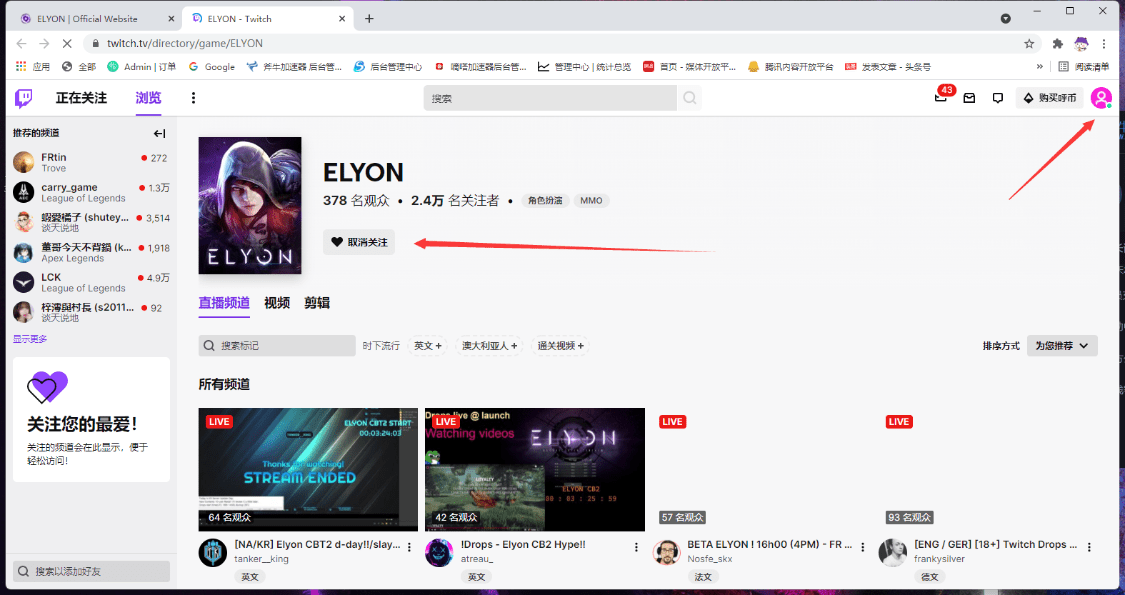This screenshot has width=1125, height=595.
Task: Open stream title BETA ELYON ! 16h00
Action: [769, 545]
